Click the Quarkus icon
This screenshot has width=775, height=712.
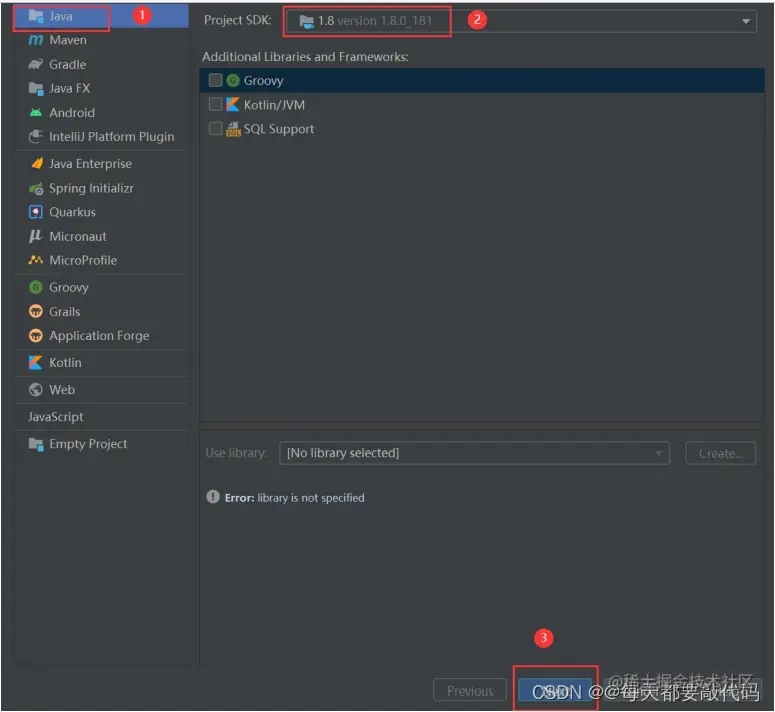(x=36, y=212)
